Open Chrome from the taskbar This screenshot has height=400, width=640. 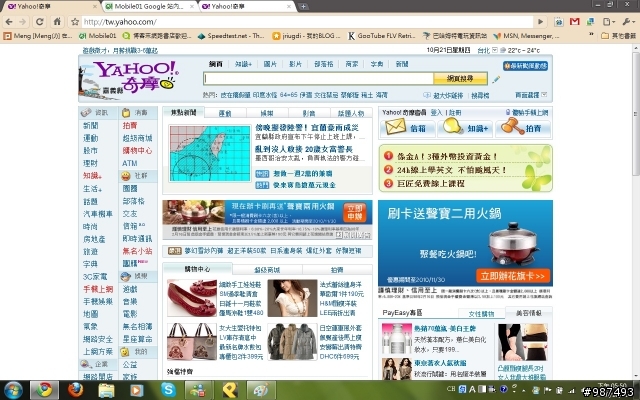44,390
